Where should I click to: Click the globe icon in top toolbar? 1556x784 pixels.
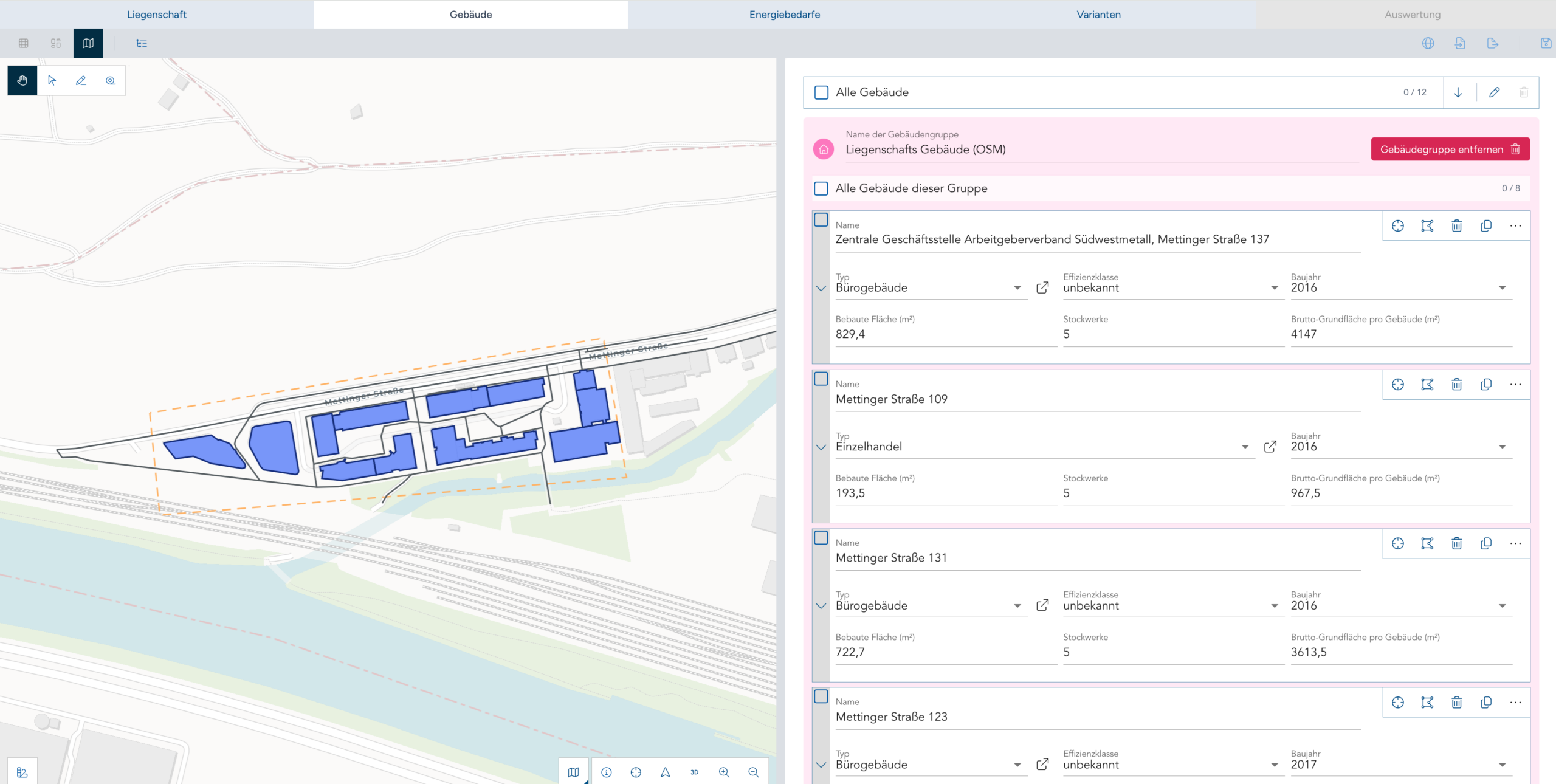point(1428,43)
